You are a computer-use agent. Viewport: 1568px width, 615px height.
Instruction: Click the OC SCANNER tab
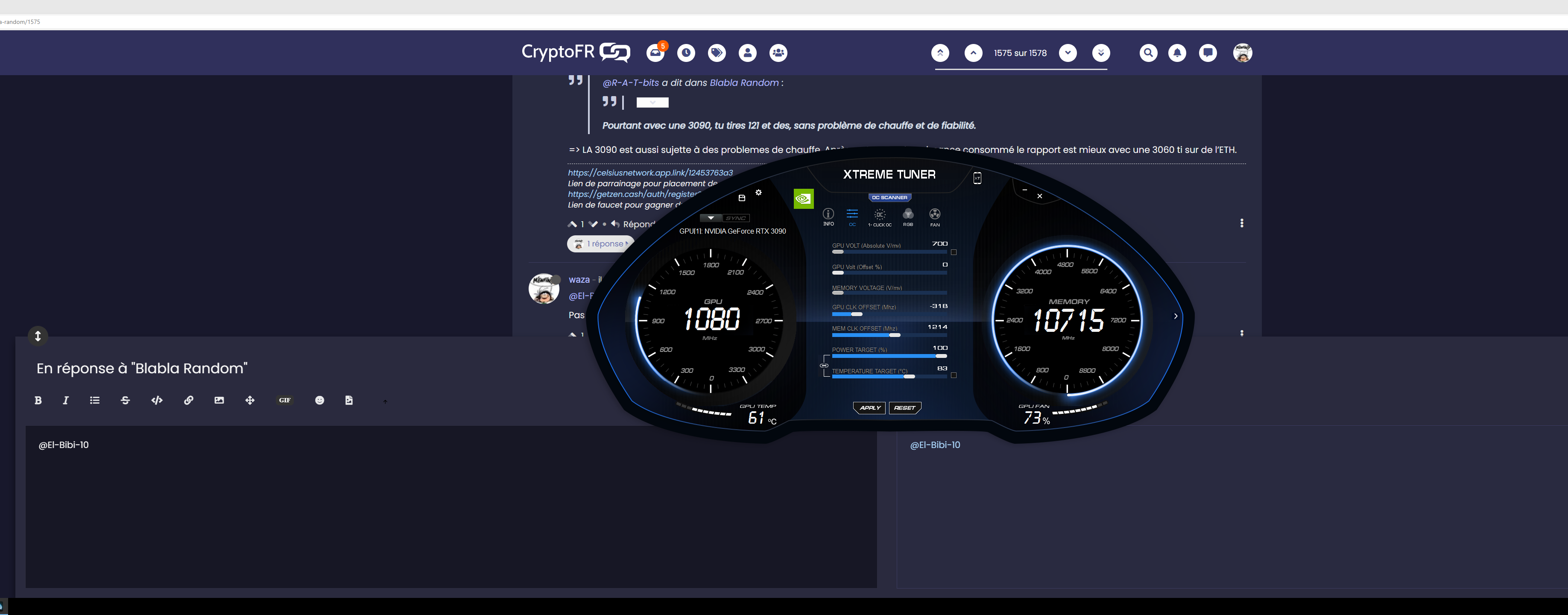(889, 197)
